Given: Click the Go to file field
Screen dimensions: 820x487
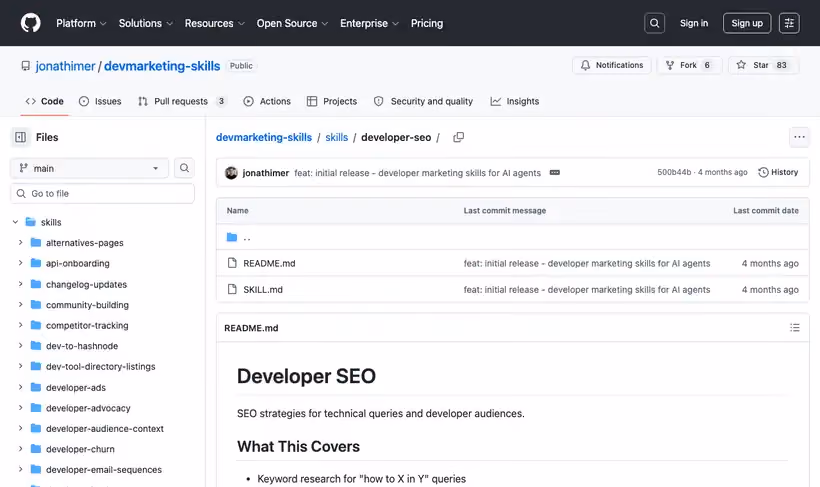Looking at the screenshot, I should (102, 194).
